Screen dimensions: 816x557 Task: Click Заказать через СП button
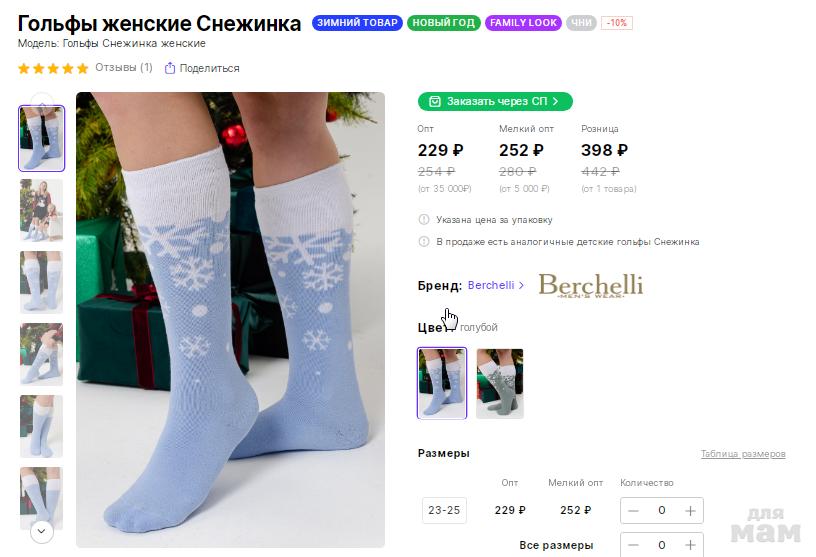click(x=495, y=101)
